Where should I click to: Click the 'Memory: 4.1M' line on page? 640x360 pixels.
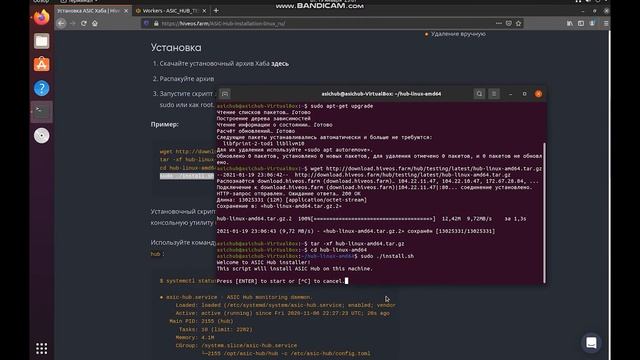click(195, 338)
